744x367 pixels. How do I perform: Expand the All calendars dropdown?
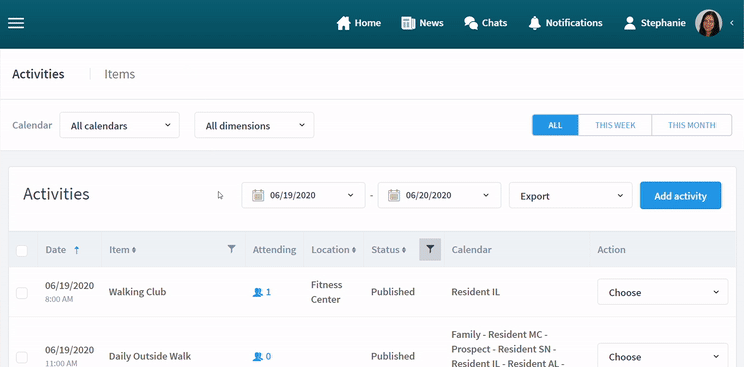point(120,125)
